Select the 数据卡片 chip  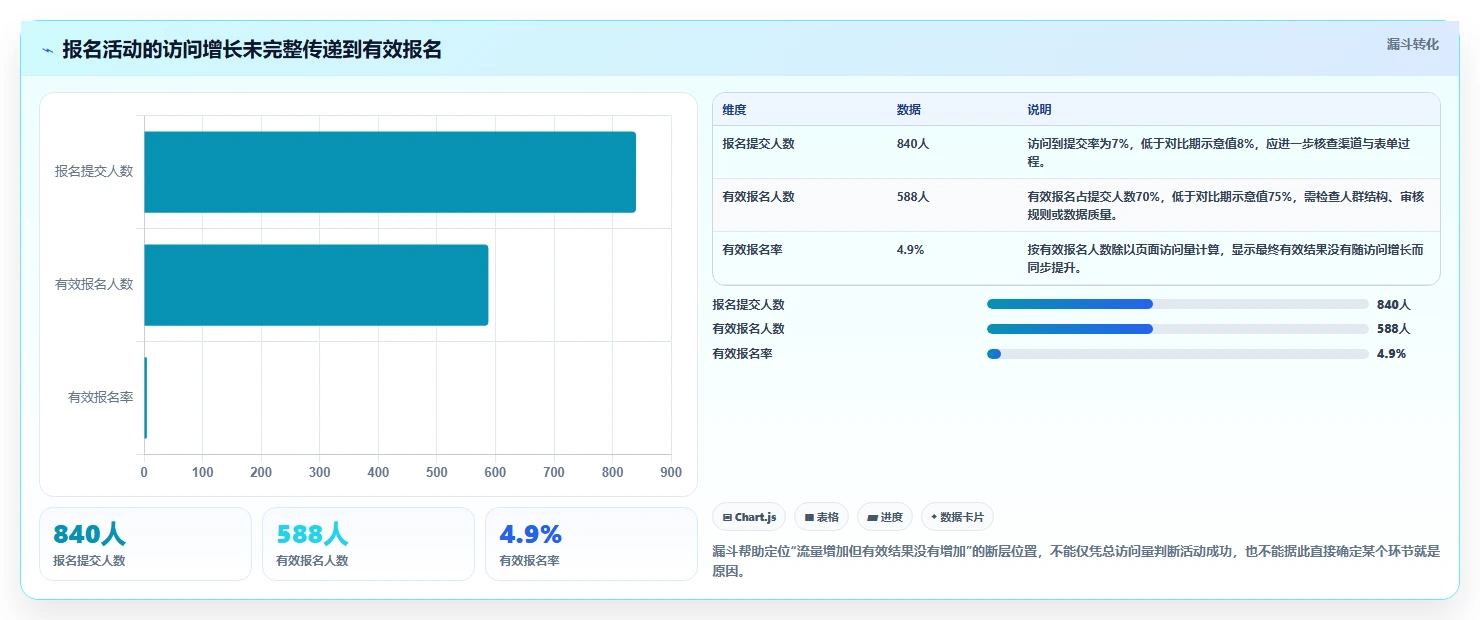(x=957, y=517)
